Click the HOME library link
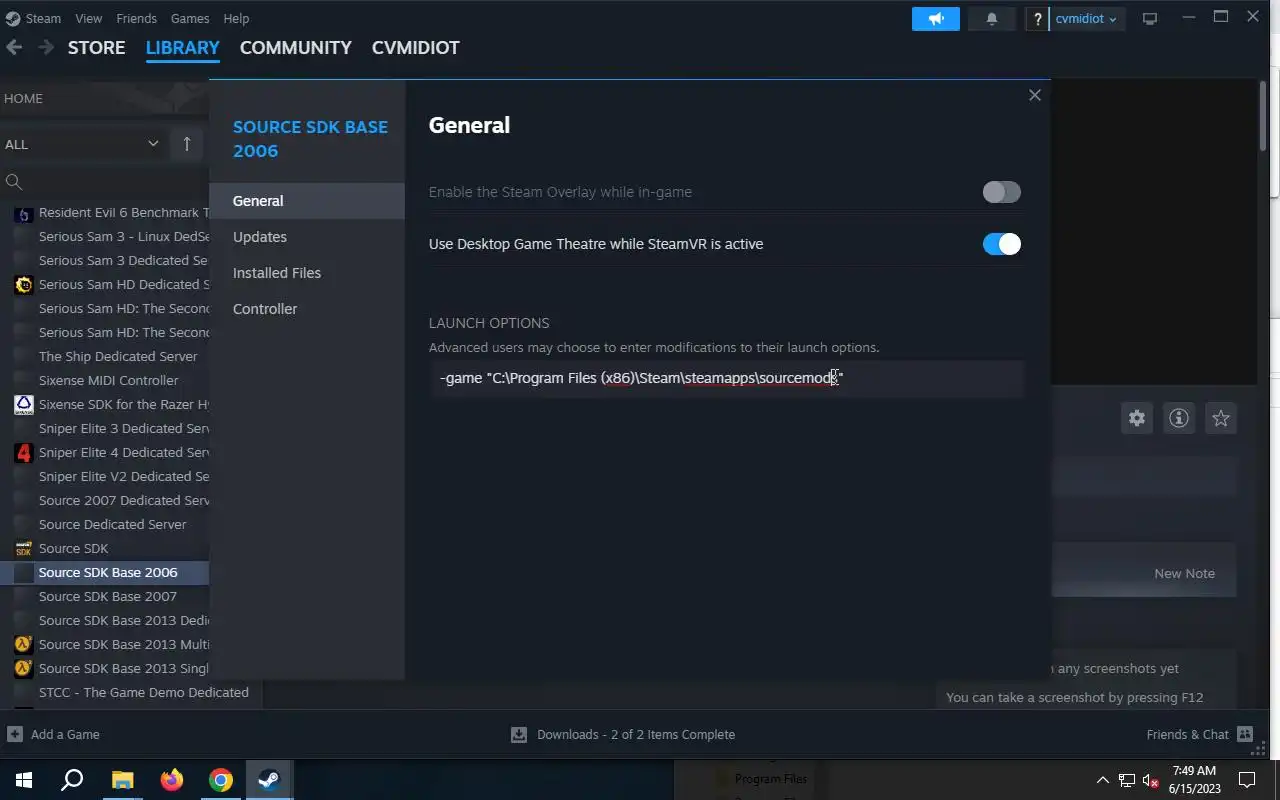This screenshot has width=1280, height=800. tap(23, 98)
